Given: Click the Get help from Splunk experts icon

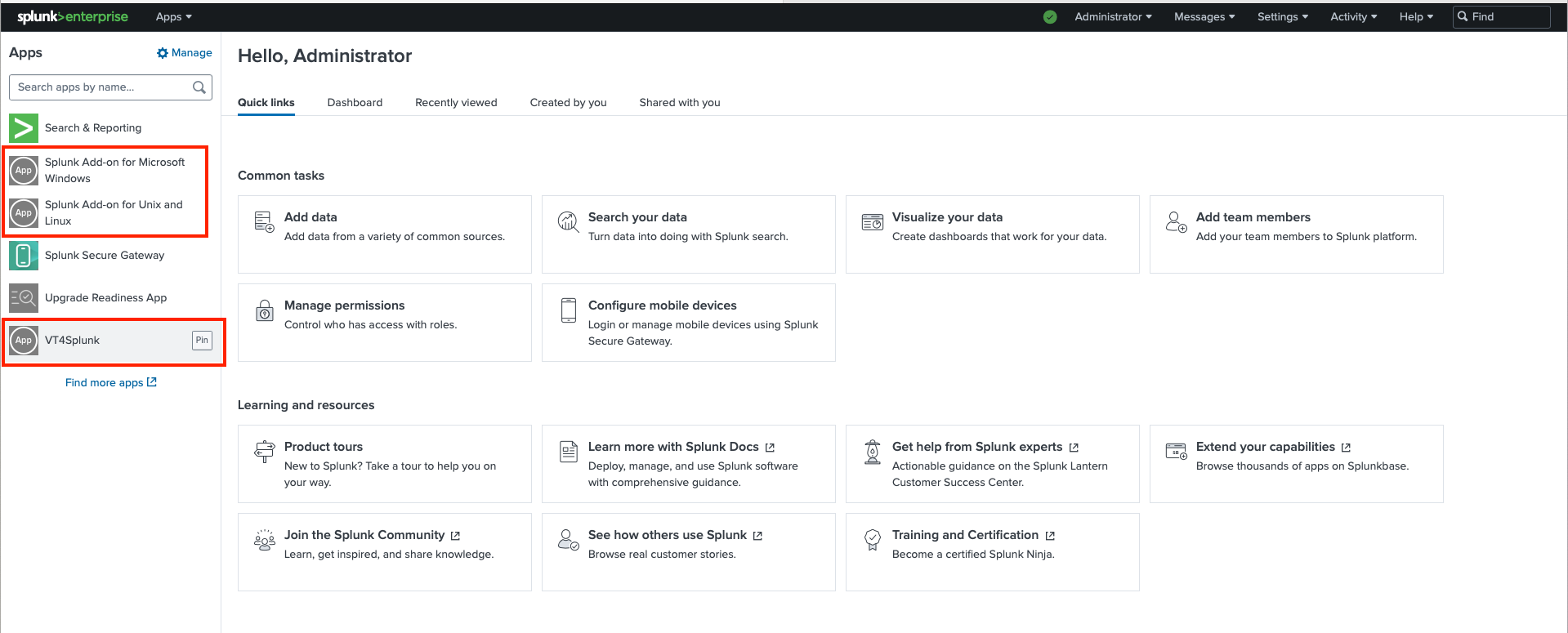Looking at the screenshot, I should point(873,452).
